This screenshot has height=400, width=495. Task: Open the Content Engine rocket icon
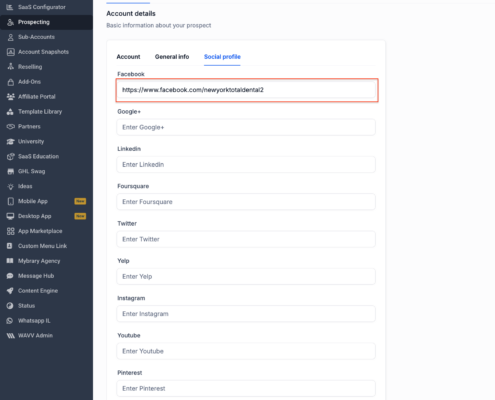[11, 291]
